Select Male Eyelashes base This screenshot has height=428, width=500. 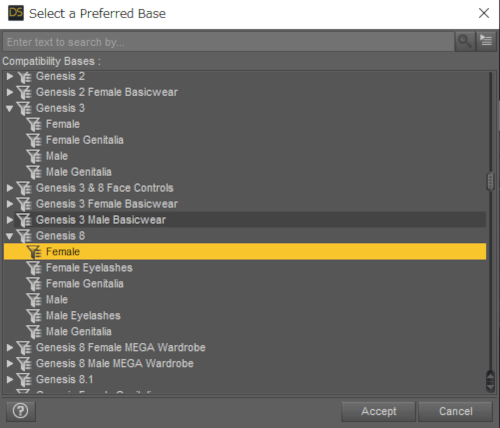(83, 316)
